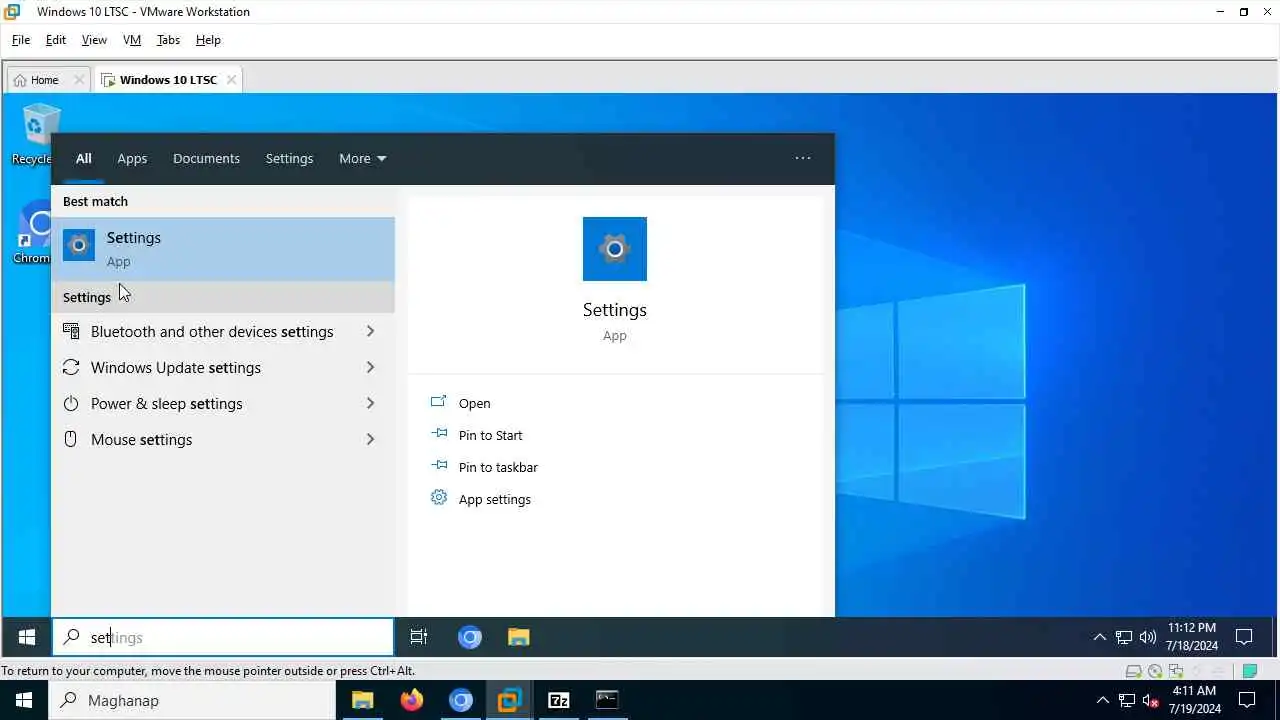
Task: Open the VMware Edit menu
Action: tap(56, 40)
